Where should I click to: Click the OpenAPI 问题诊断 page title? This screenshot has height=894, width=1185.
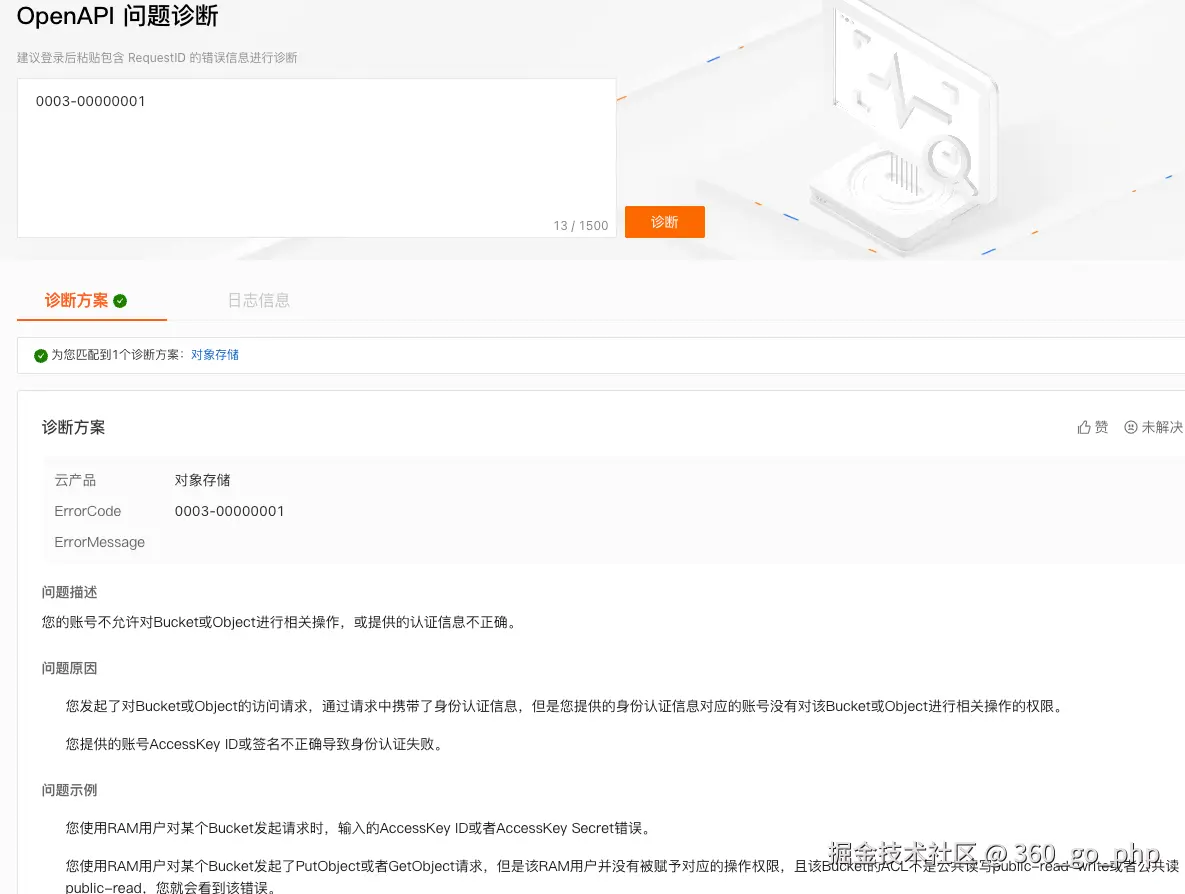coord(117,16)
